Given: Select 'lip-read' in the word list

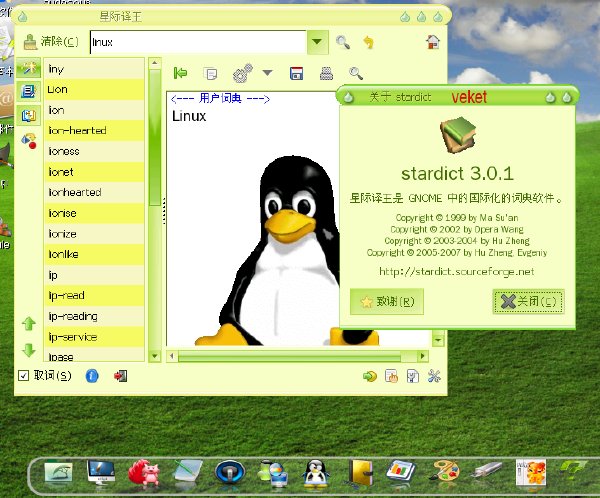Looking at the screenshot, I should pyautogui.click(x=94, y=296).
